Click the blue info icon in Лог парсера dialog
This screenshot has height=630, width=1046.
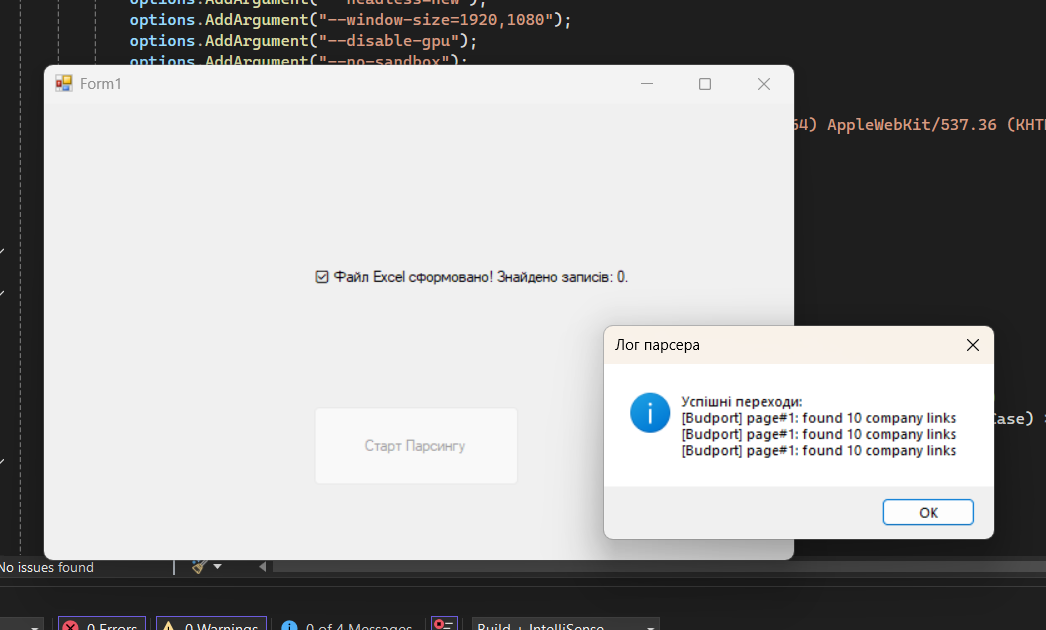(650, 412)
